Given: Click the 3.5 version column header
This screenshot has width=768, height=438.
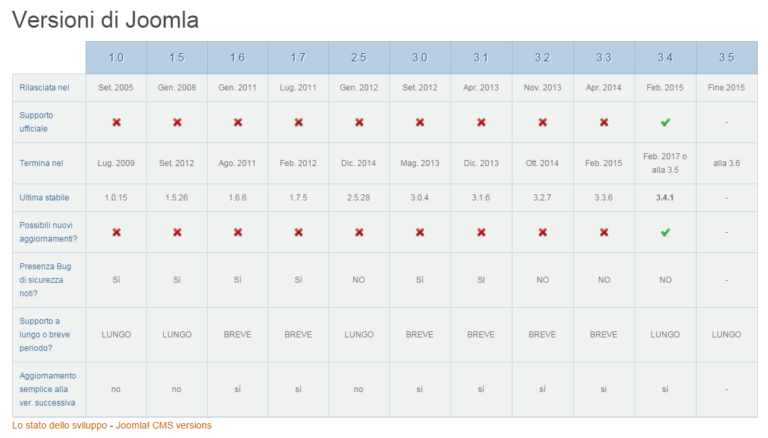Looking at the screenshot, I should tap(726, 57).
